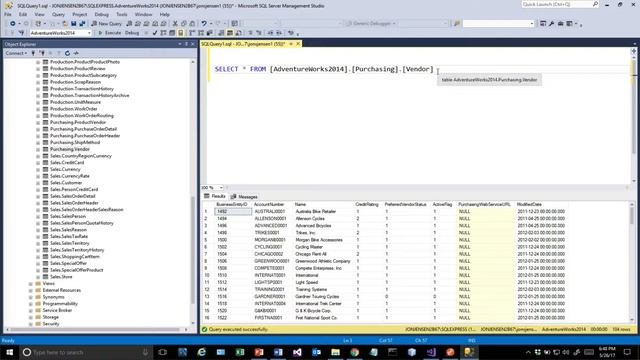Open the File menu
640x360 pixels.
pyautogui.click(x=8, y=14)
